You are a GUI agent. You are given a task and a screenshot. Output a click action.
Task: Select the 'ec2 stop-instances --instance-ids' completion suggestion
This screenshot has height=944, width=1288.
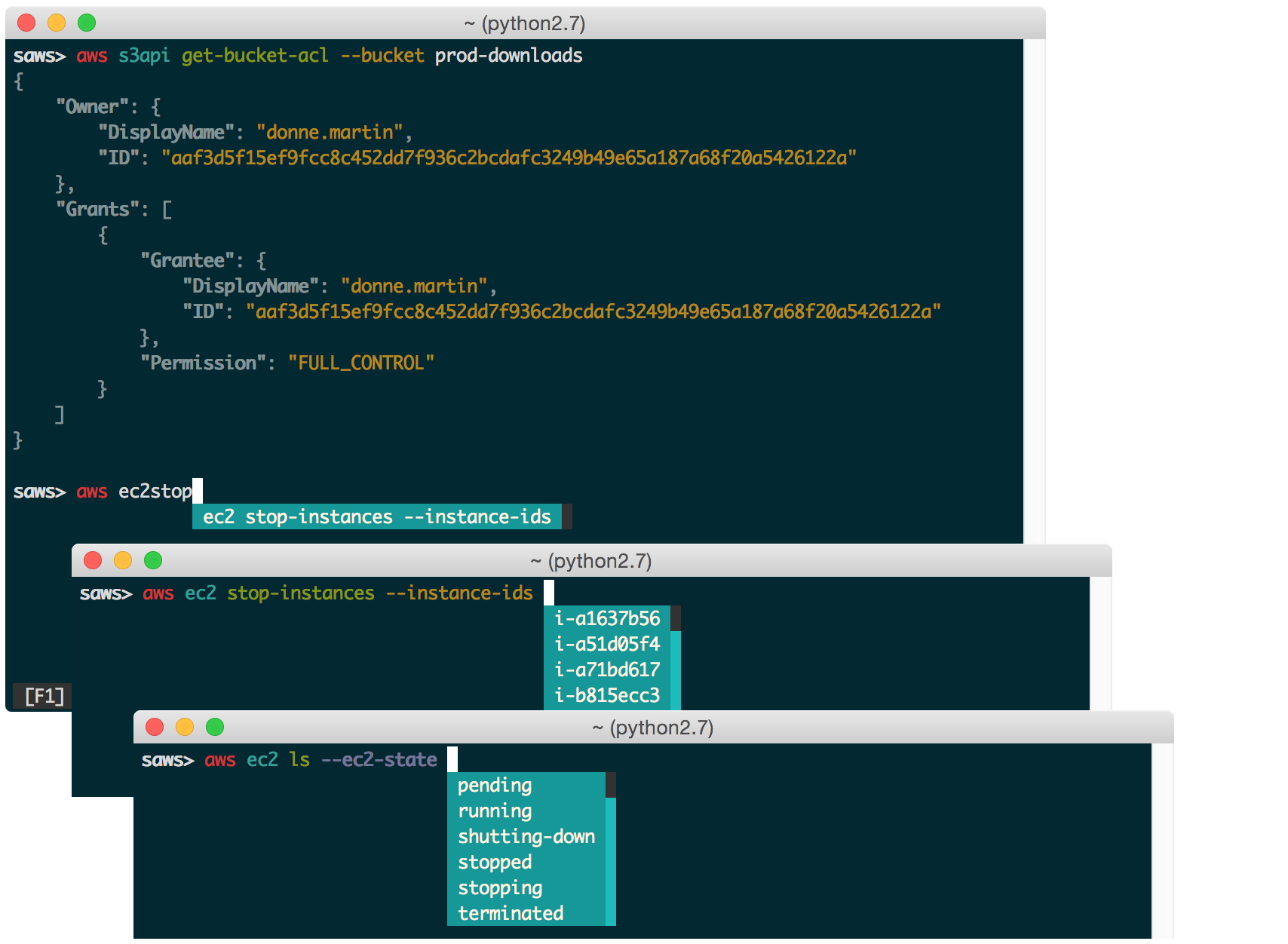pyautogui.click(x=377, y=516)
